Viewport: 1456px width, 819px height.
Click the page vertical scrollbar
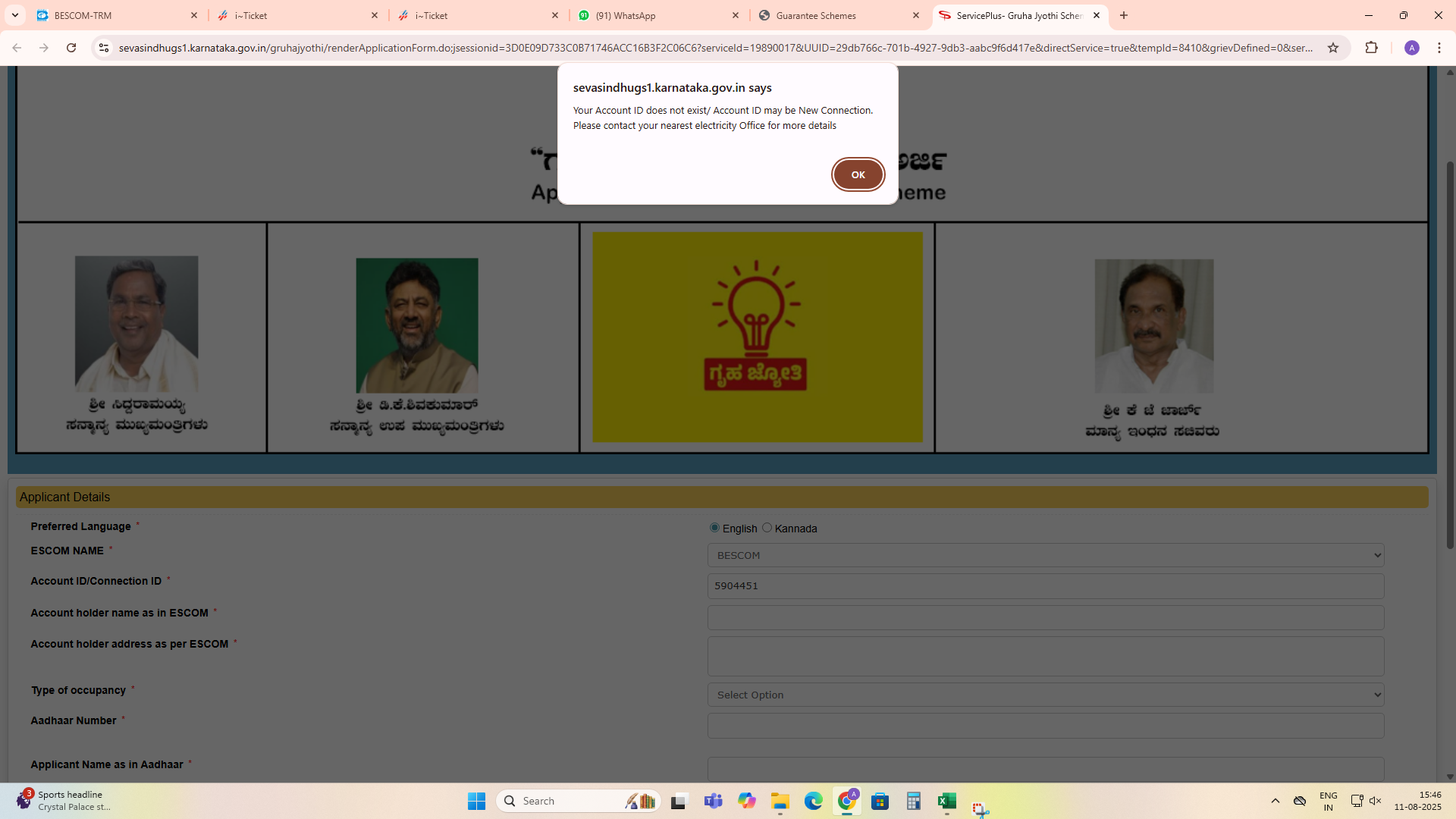click(x=1450, y=355)
